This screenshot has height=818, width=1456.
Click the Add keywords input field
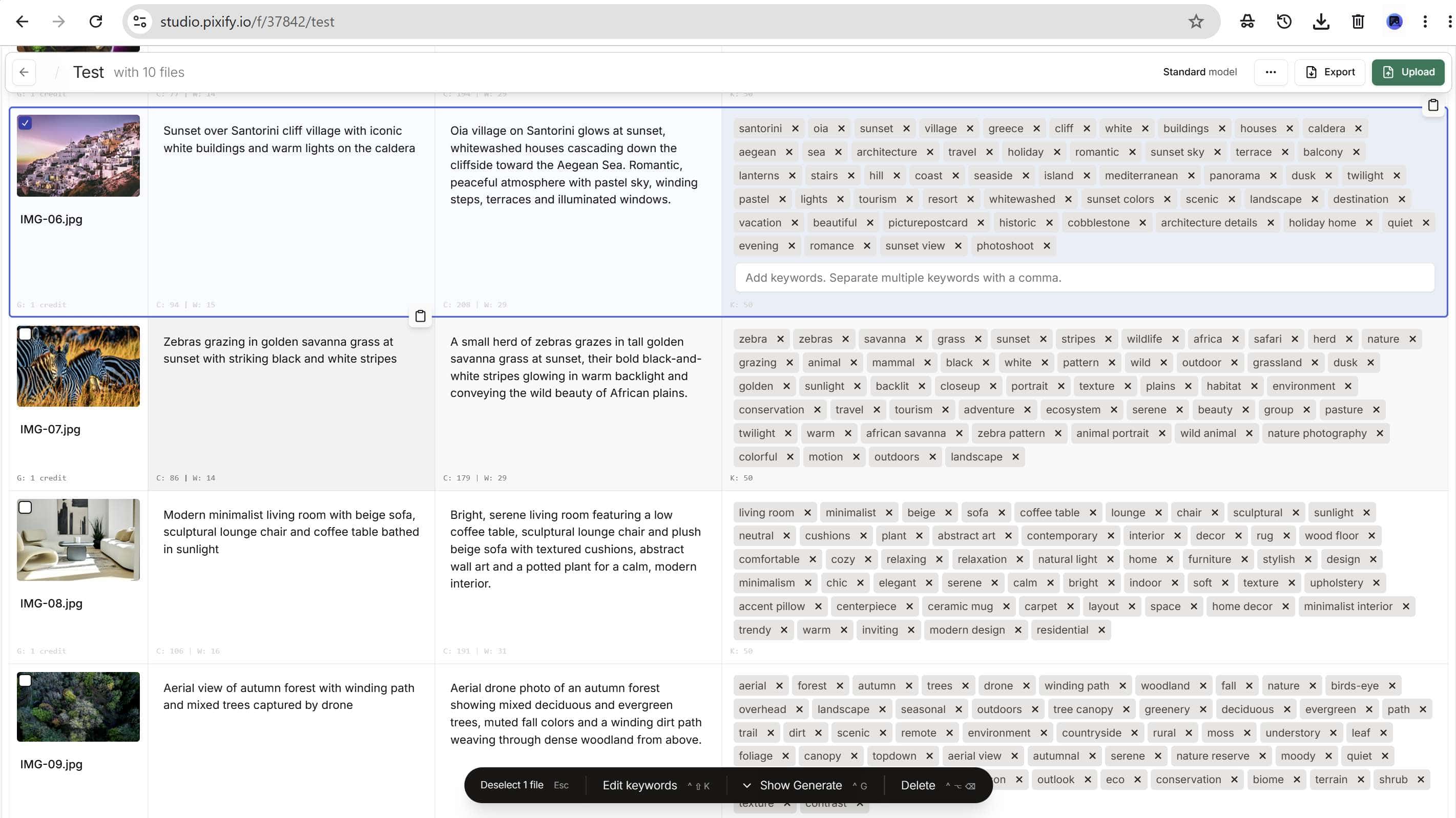point(1084,278)
